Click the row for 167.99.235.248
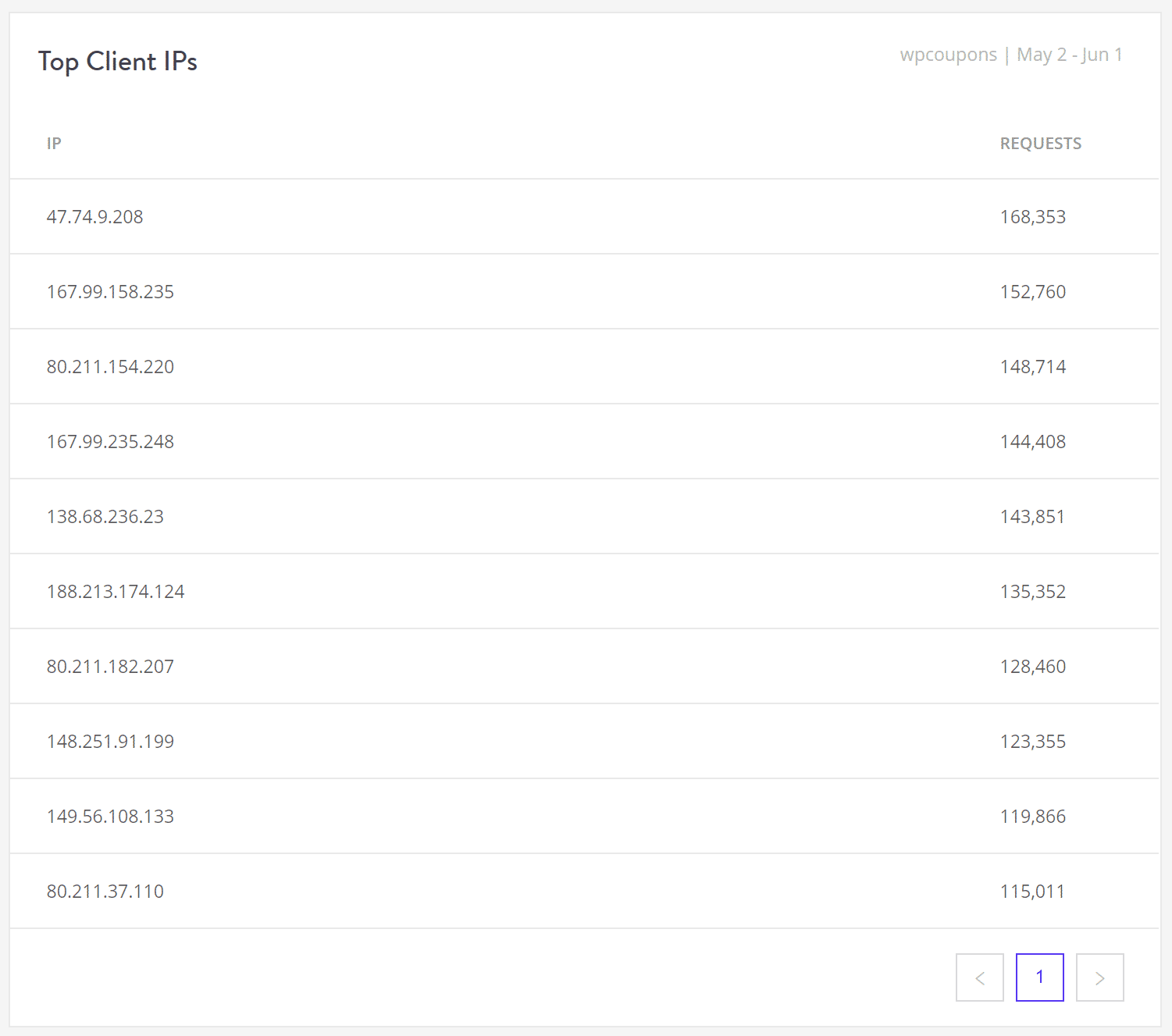This screenshot has width=1172, height=1036. [x=110, y=441]
